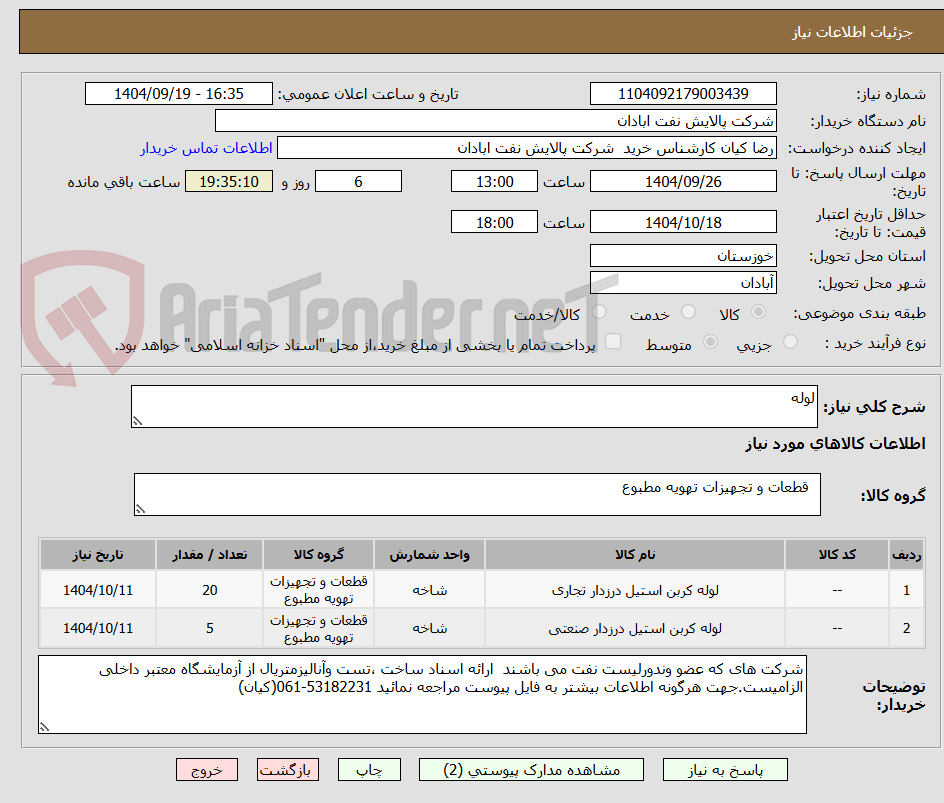Click the گروه کالا table column header

point(318,554)
